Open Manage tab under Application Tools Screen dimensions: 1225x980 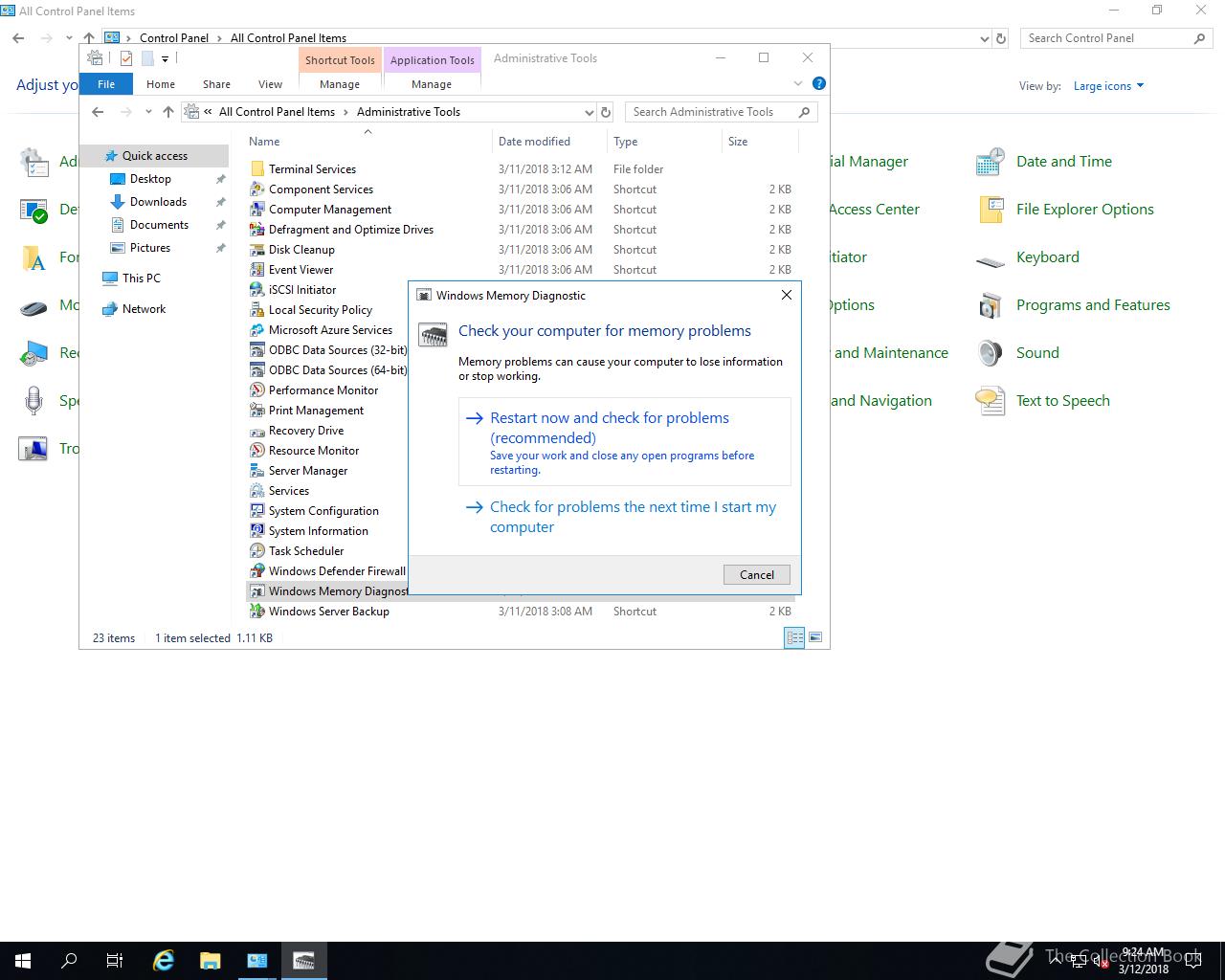point(432,84)
